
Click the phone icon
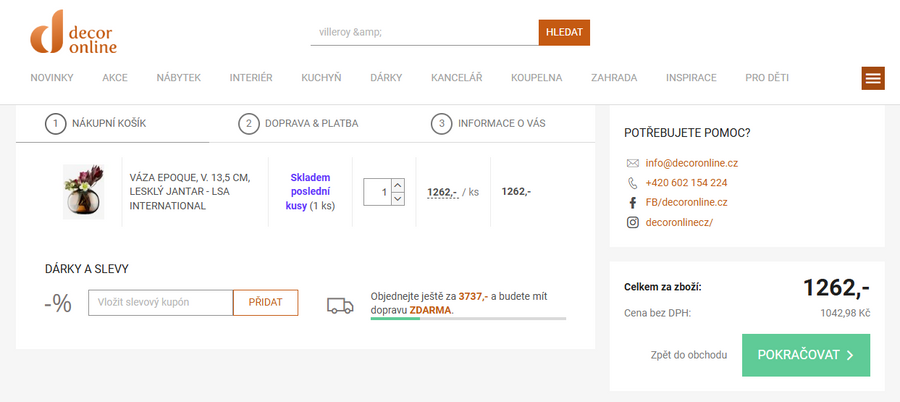point(632,183)
